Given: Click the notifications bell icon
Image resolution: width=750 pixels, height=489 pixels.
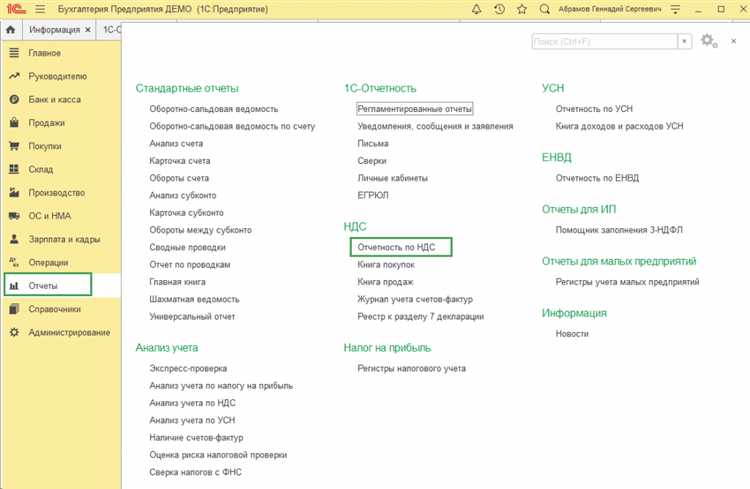Looking at the screenshot, I should pyautogui.click(x=476, y=9).
